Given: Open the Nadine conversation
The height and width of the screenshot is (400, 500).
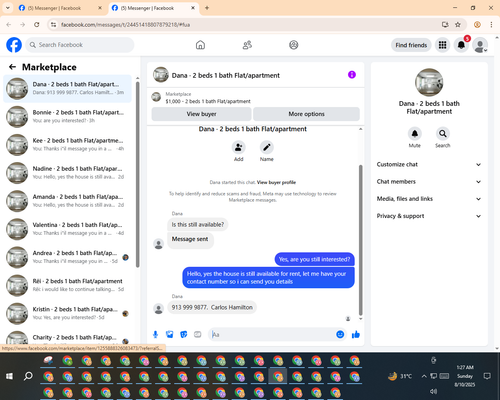Looking at the screenshot, I should [x=67, y=173].
